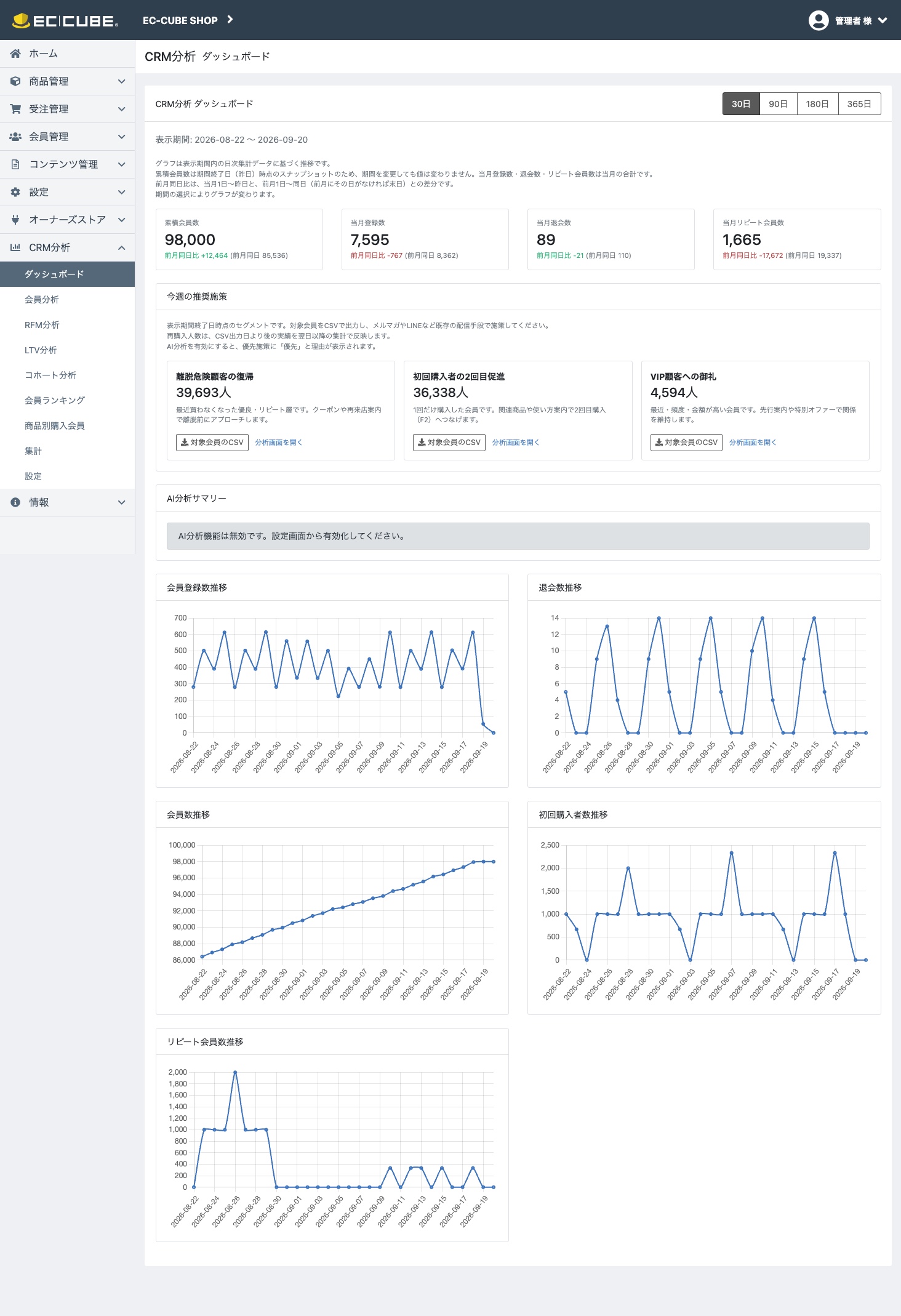This screenshot has height=1316, width=901.
Task: Switch period to 180日
Action: pos(817,104)
